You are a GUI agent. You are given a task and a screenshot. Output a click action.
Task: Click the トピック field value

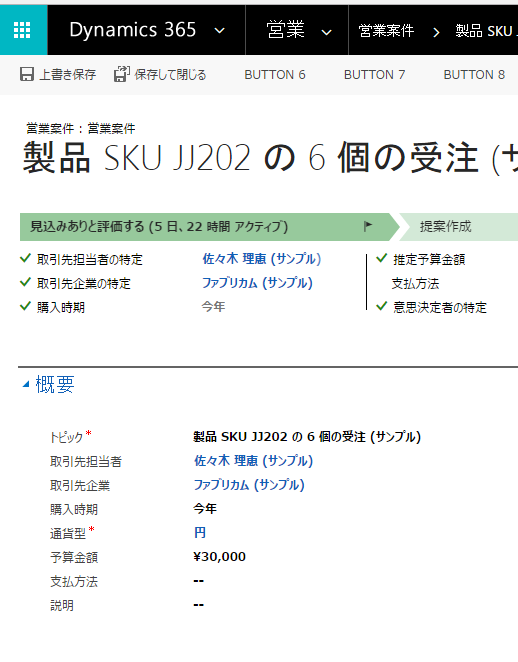click(x=307, y=437)
